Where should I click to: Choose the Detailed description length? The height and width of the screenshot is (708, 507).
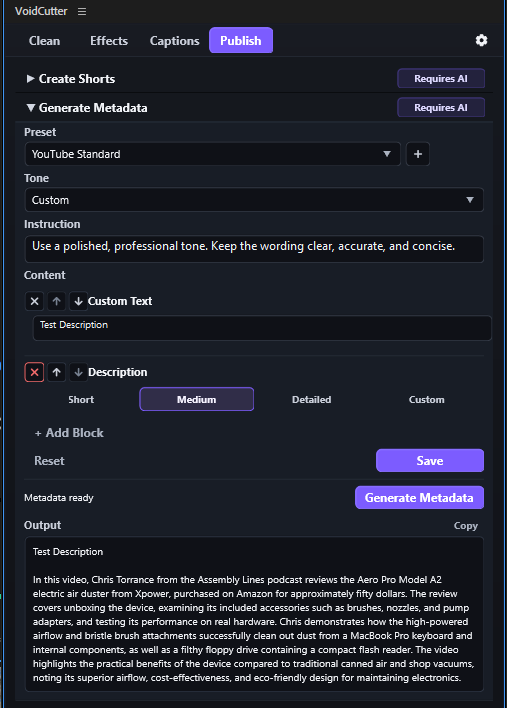tap(312, 400)
